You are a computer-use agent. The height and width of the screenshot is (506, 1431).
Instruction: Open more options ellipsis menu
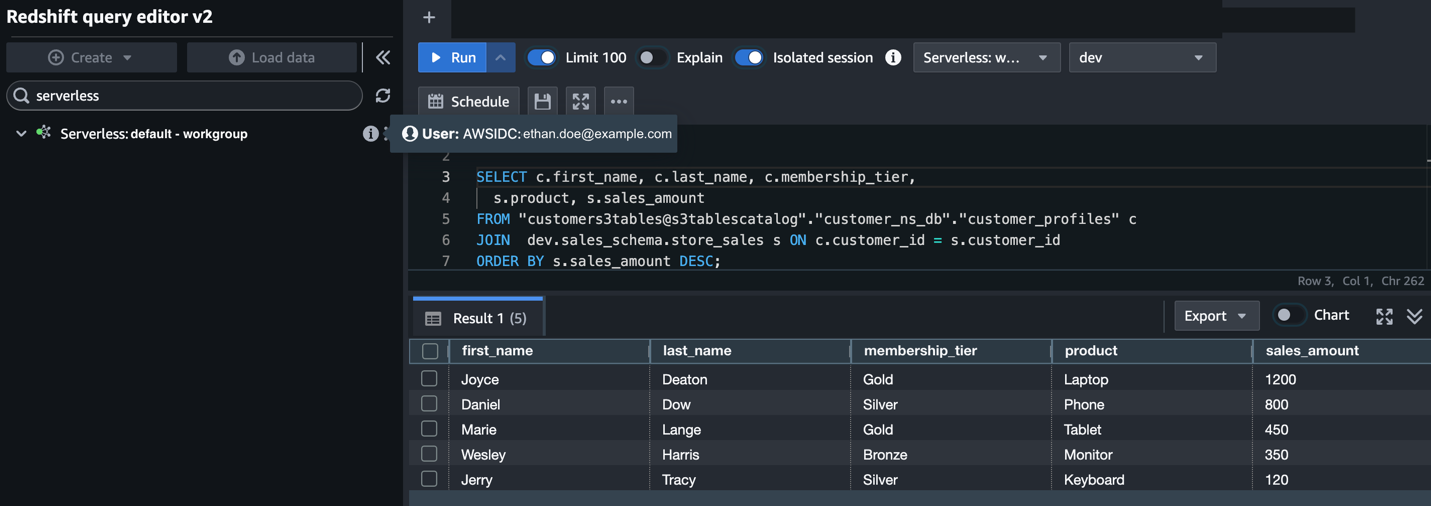click(x=619, y=101)
